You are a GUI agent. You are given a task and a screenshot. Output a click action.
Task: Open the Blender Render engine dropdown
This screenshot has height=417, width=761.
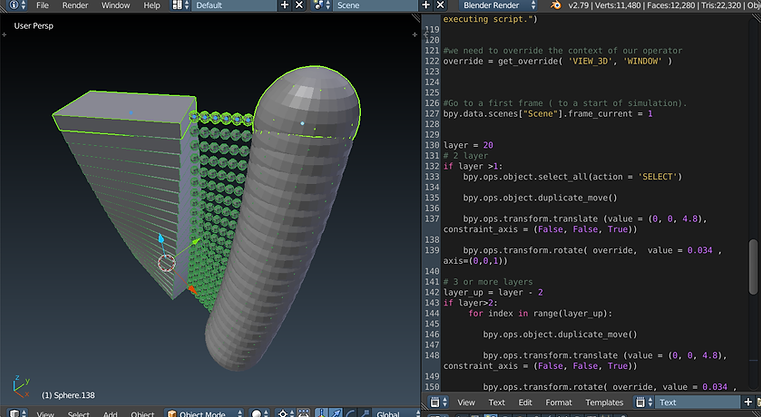(x=498, y=5)
